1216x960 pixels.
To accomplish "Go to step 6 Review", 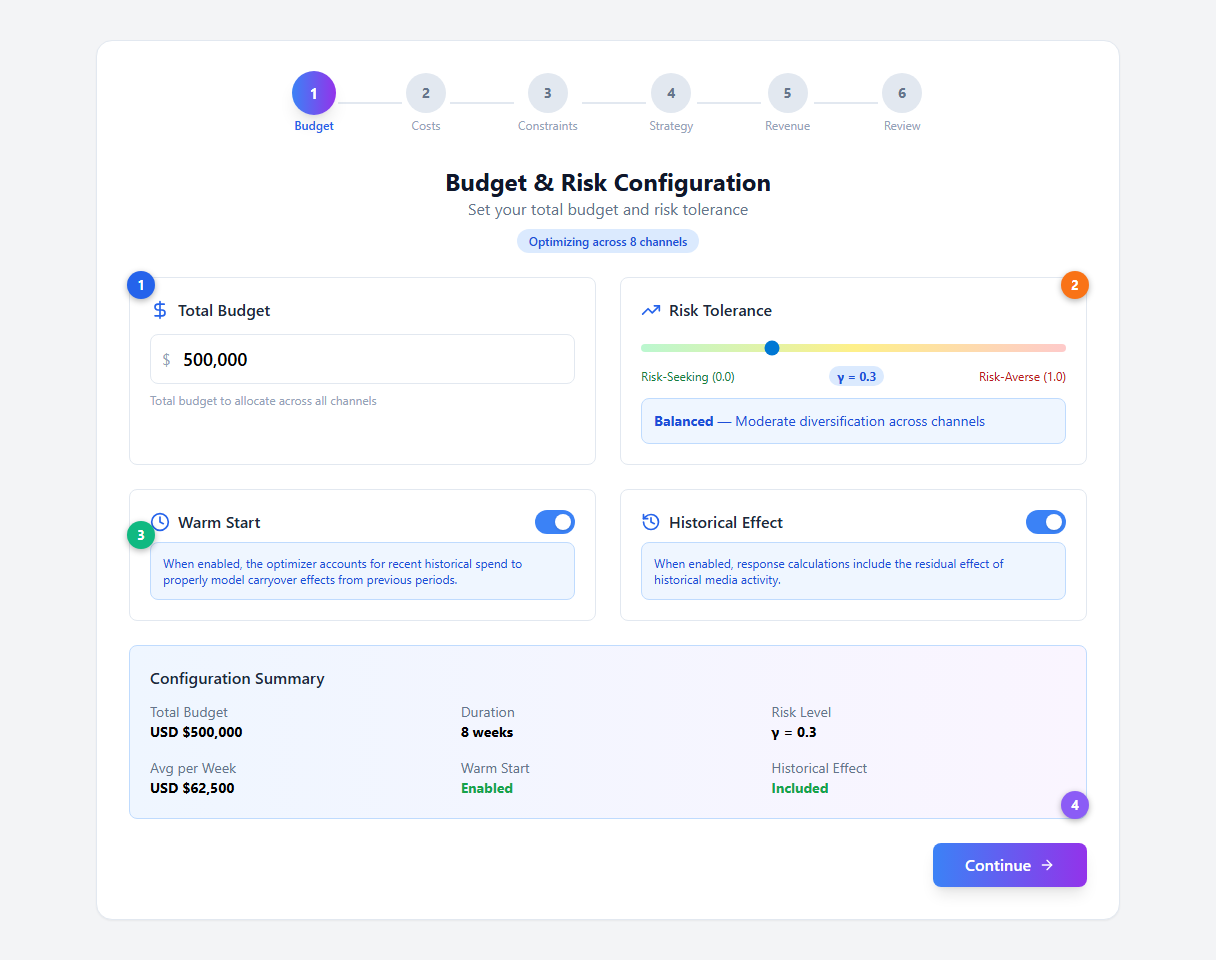I will tap(902, 93).
